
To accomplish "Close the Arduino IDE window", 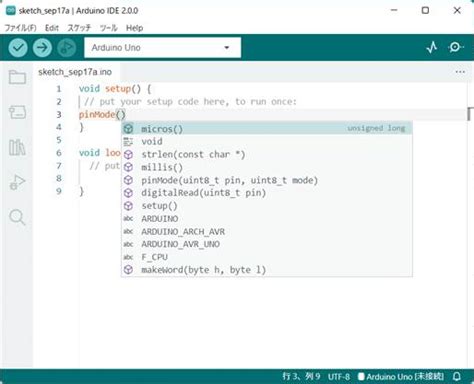I will (457, 10).
